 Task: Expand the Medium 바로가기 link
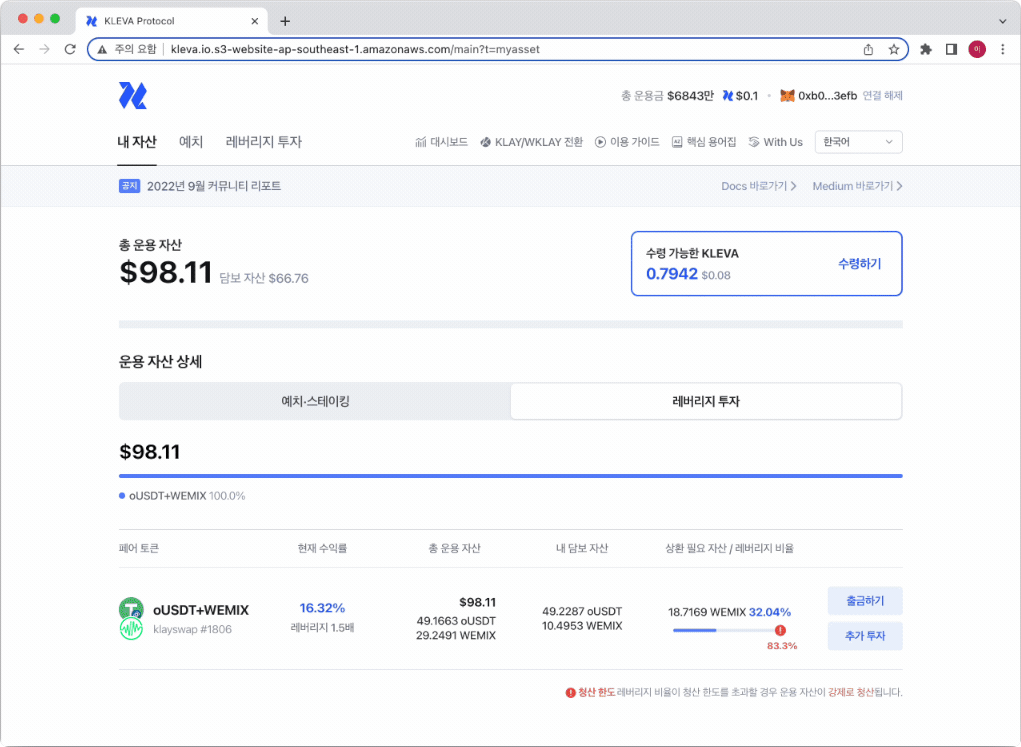[x=857, y=186]
